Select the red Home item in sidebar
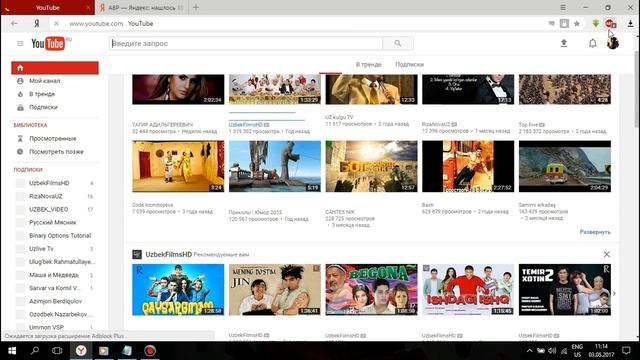 coord(55,68)
